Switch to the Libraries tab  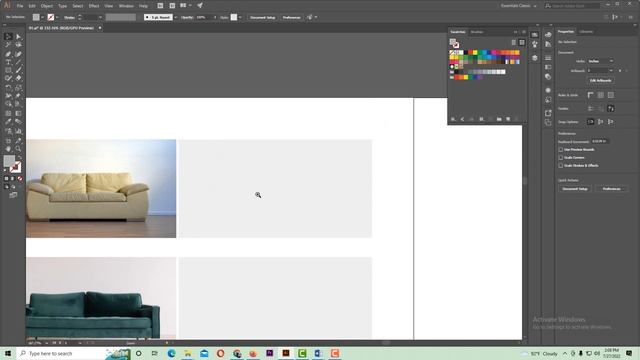coord(586,31)
